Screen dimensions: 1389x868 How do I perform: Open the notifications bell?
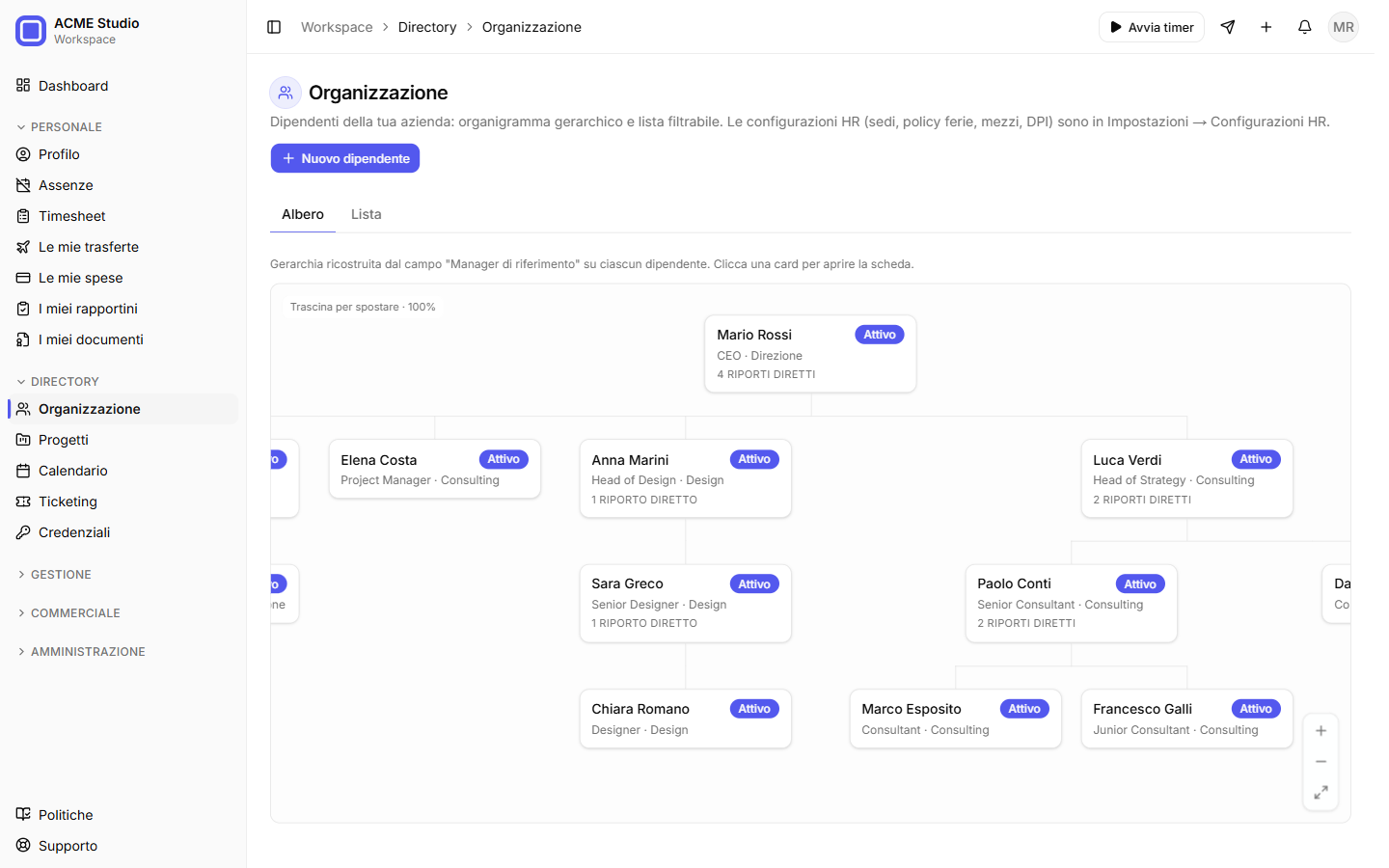[1304, 27]
